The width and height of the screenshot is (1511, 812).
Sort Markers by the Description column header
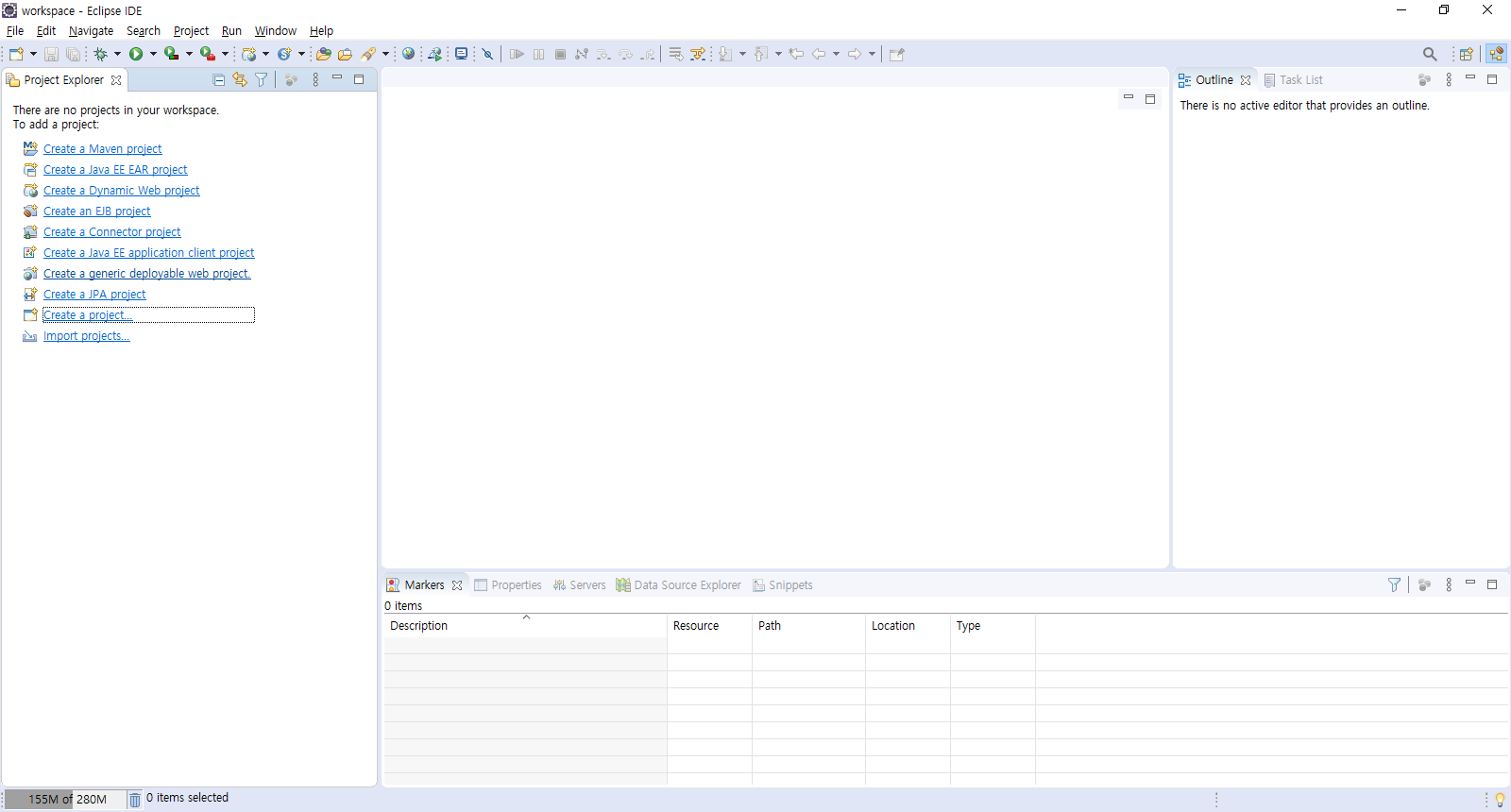click(x=525, y=626)
